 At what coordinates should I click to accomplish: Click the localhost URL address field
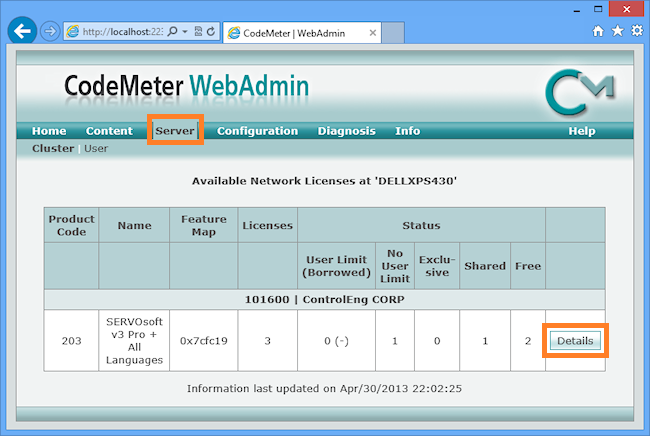pos(120,32)
